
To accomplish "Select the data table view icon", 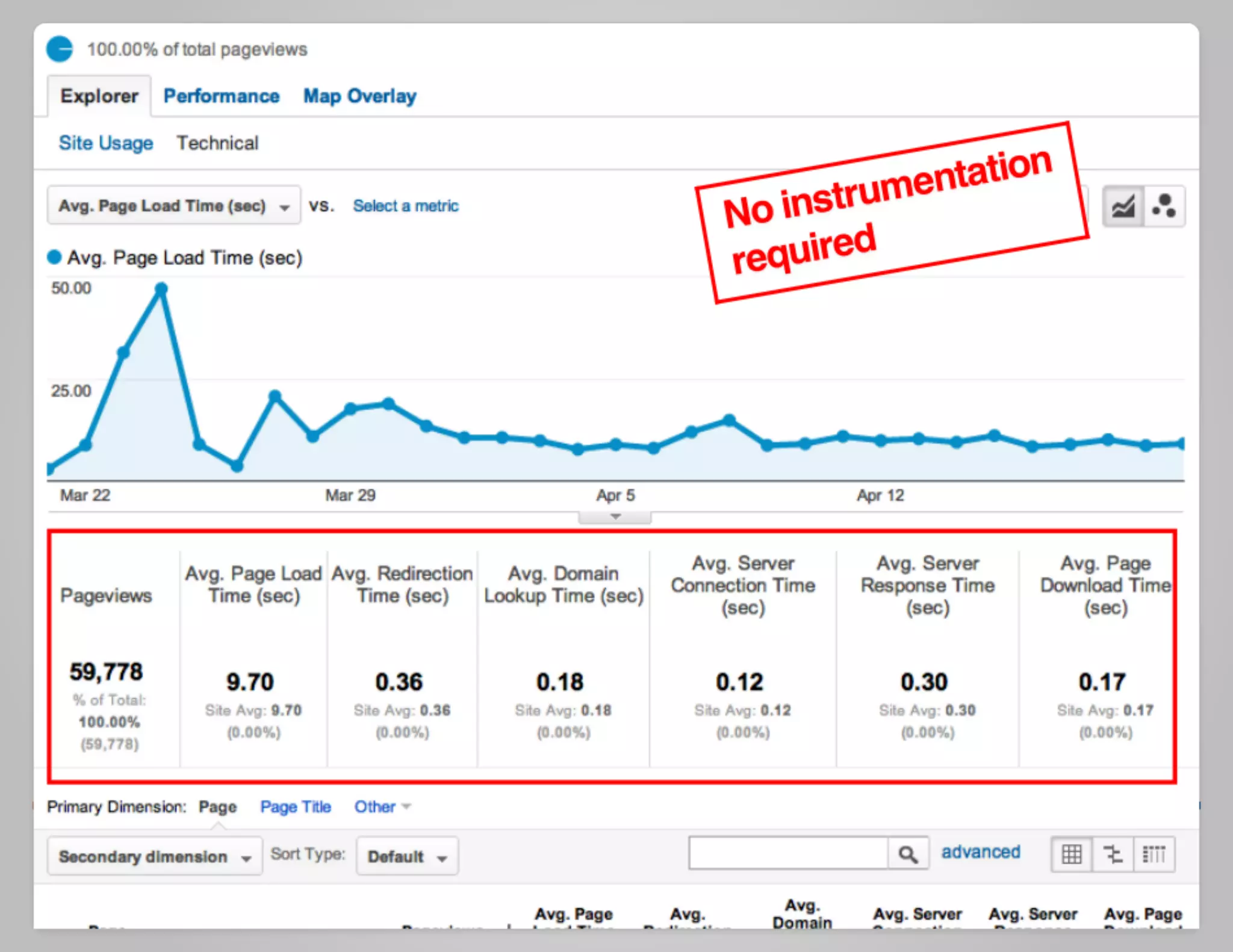I will pos(1072,854).
